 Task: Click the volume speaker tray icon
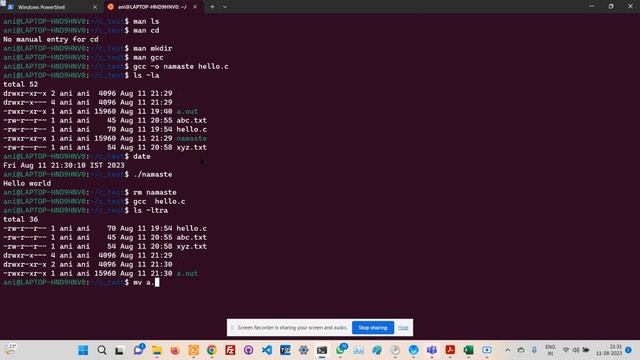[576, 350]
